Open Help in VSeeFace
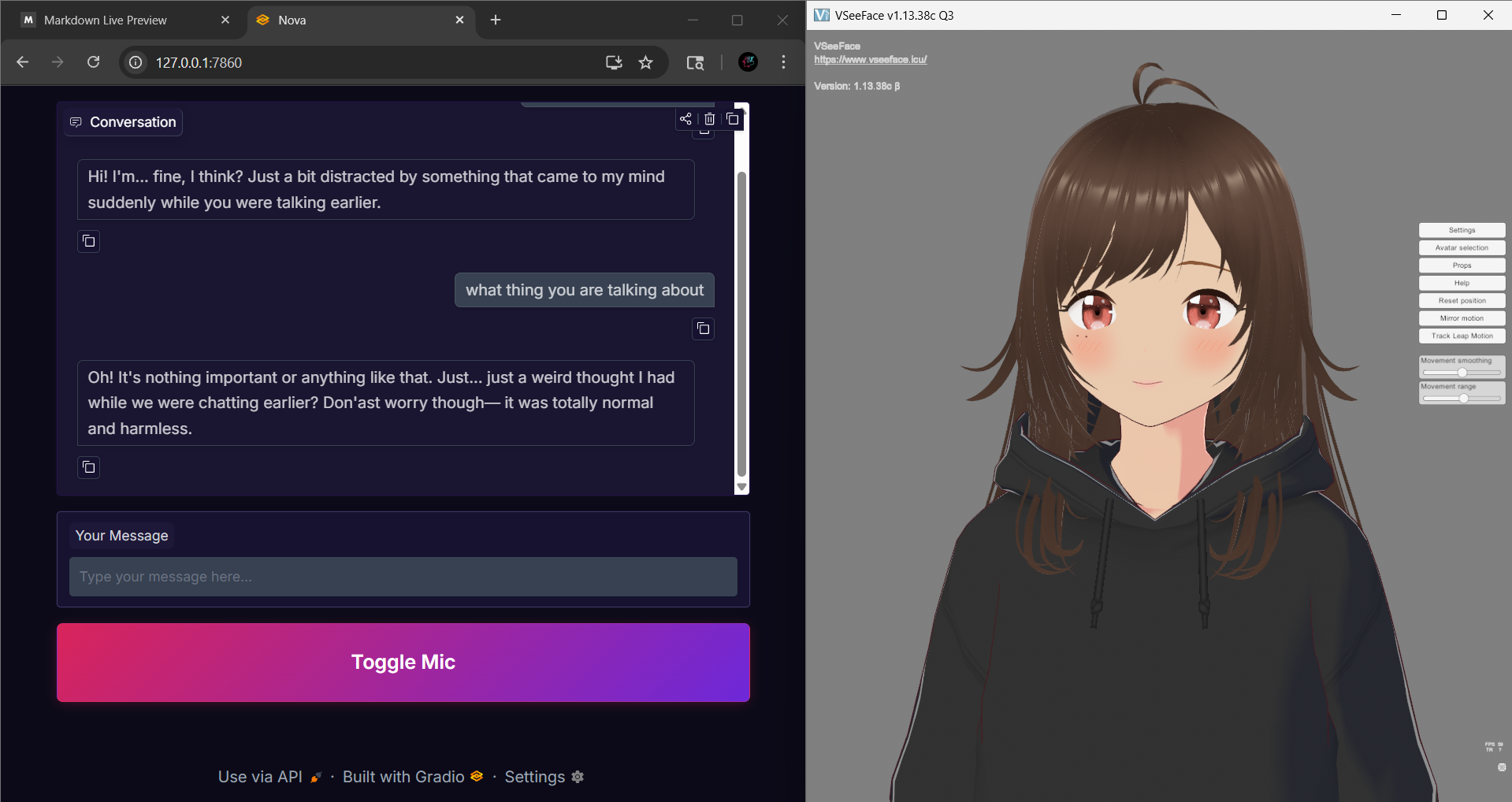Image resolution: width=1512 pixels, height=802 pixels. 1462,283
